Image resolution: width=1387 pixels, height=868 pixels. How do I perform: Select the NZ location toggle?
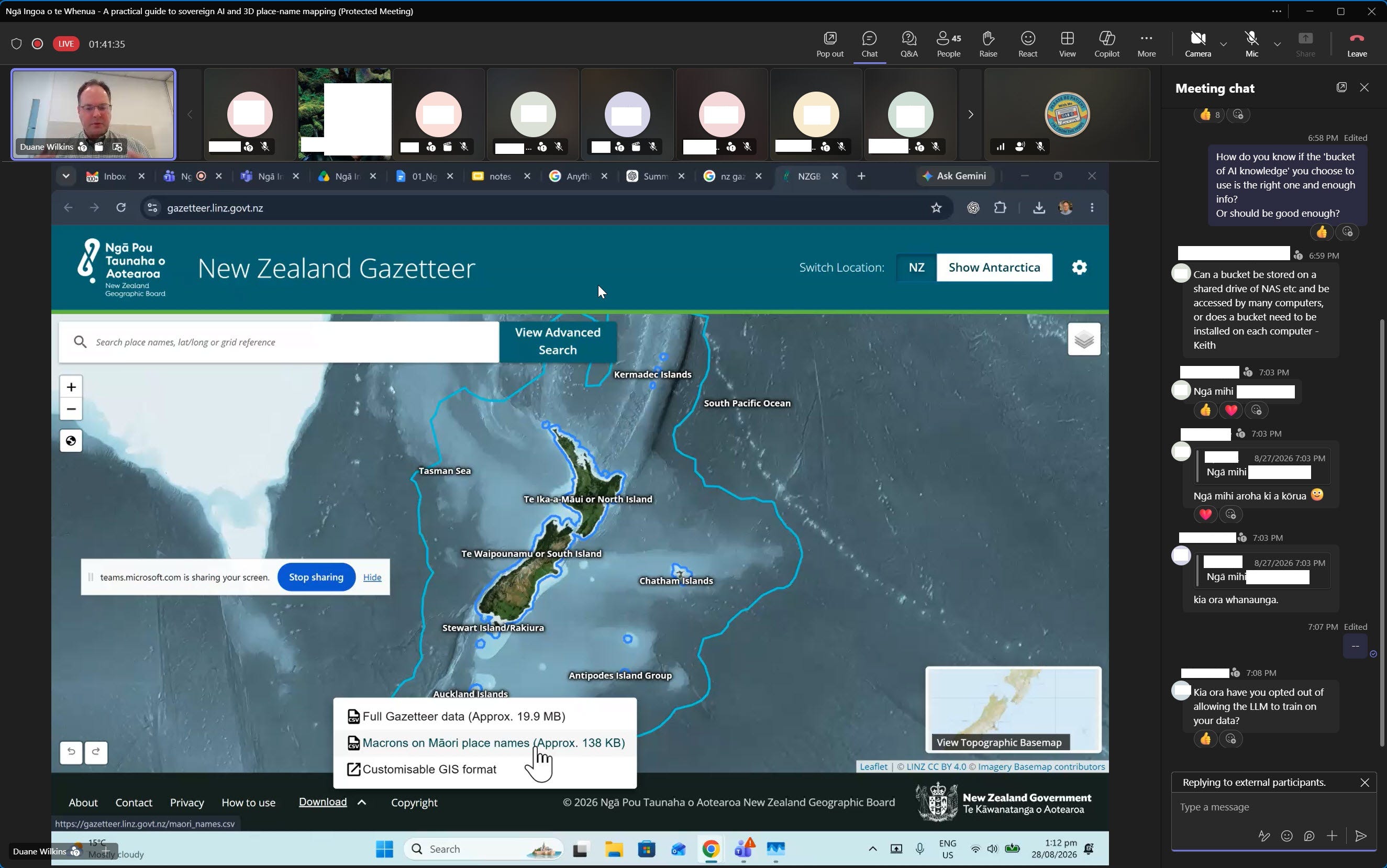pos(916,268)
